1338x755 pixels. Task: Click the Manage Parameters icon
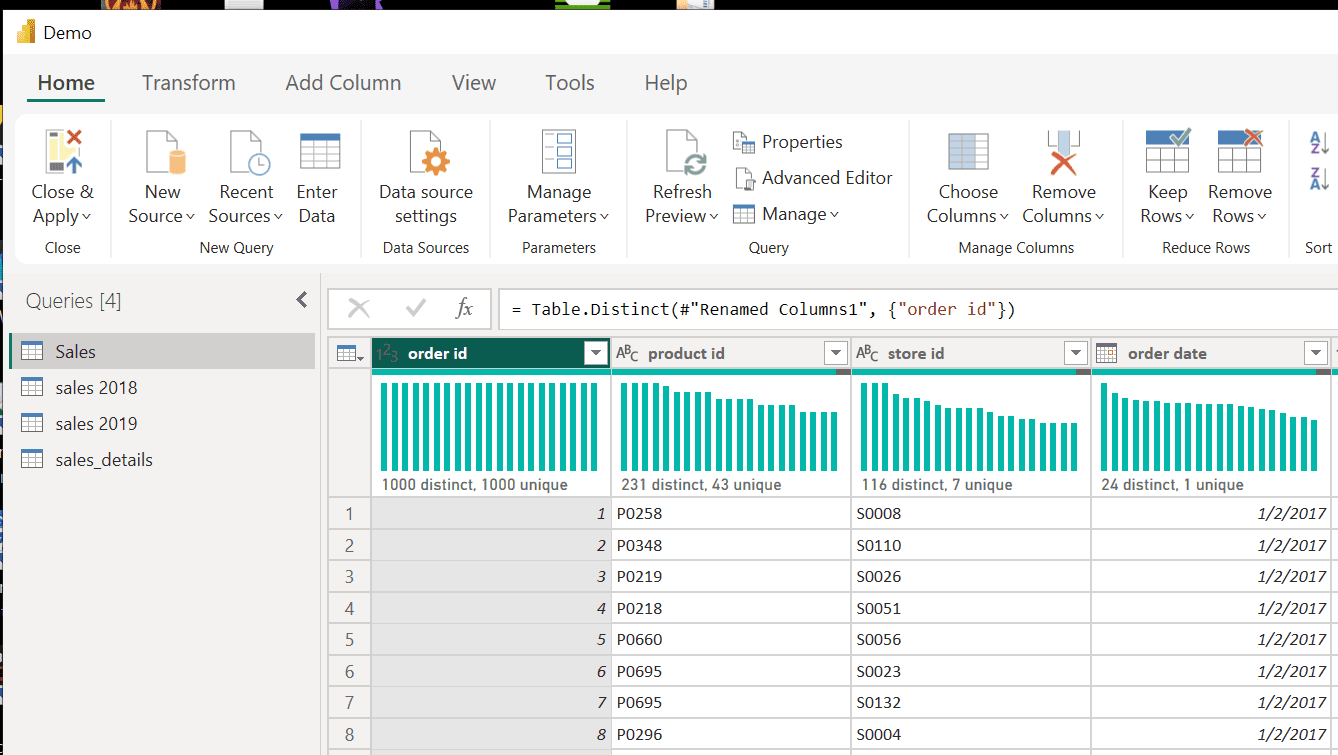(x=558, y=152)
